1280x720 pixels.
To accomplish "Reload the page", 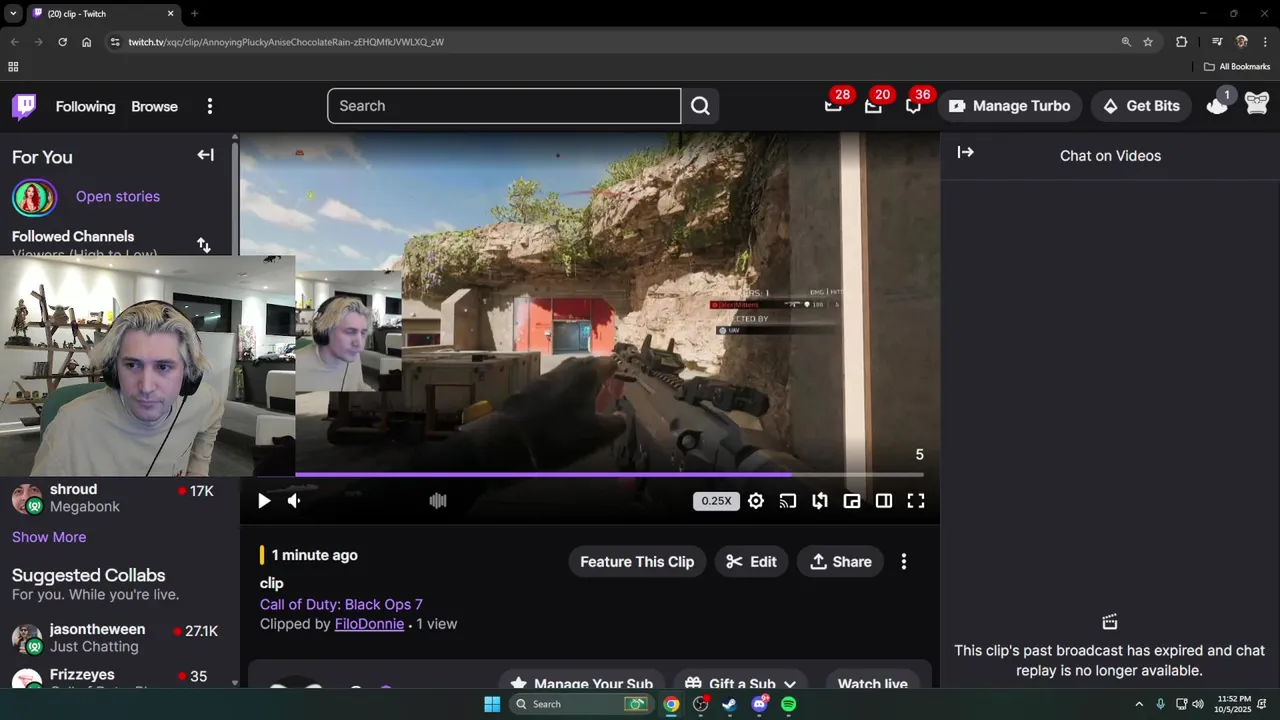I will click(x=62, y=42).
